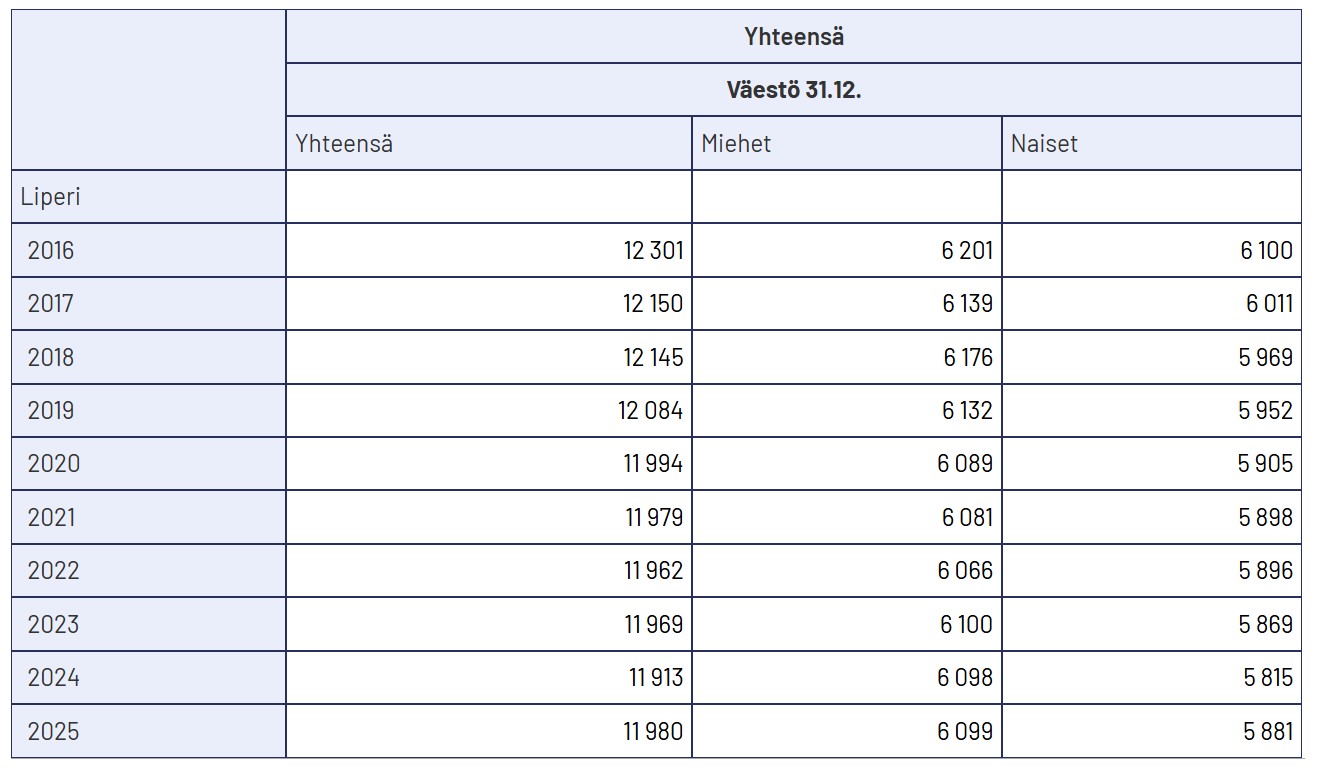Click the top-level Yhteensä header spanning all columns
Viewport: 1321px width, 771px height.
coord(793,37)
